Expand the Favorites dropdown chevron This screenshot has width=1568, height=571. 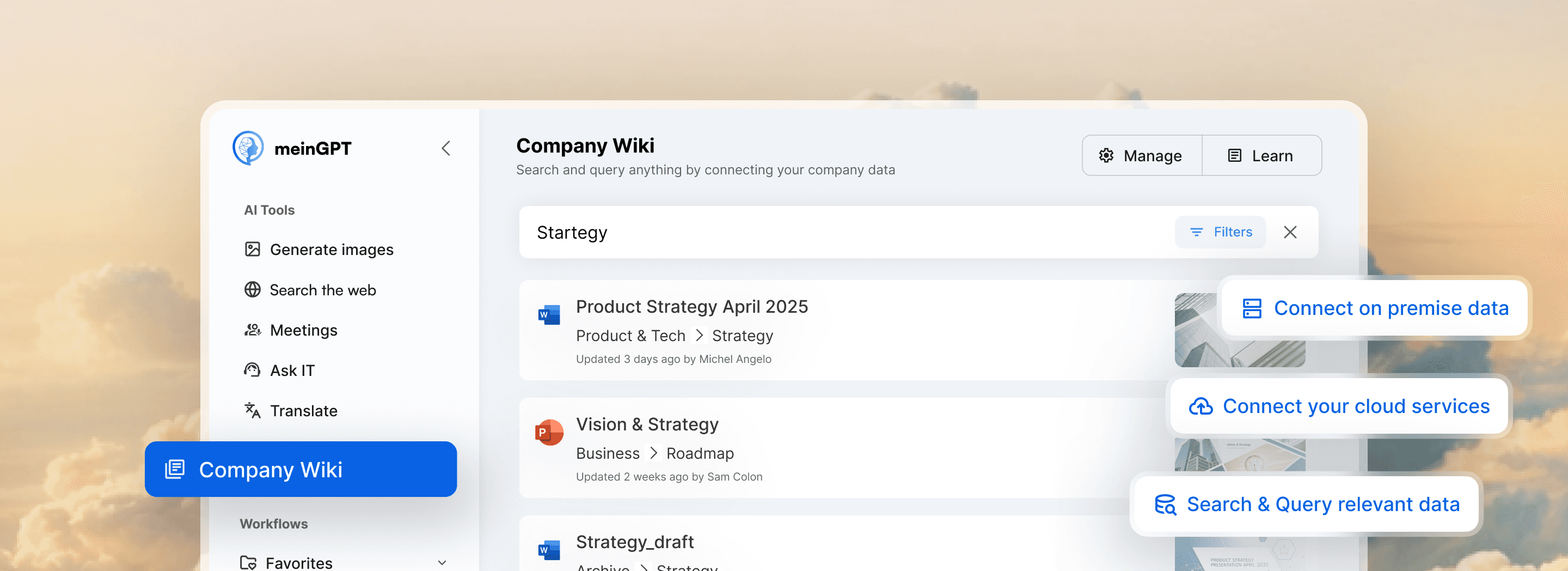[x=442, y=562]
